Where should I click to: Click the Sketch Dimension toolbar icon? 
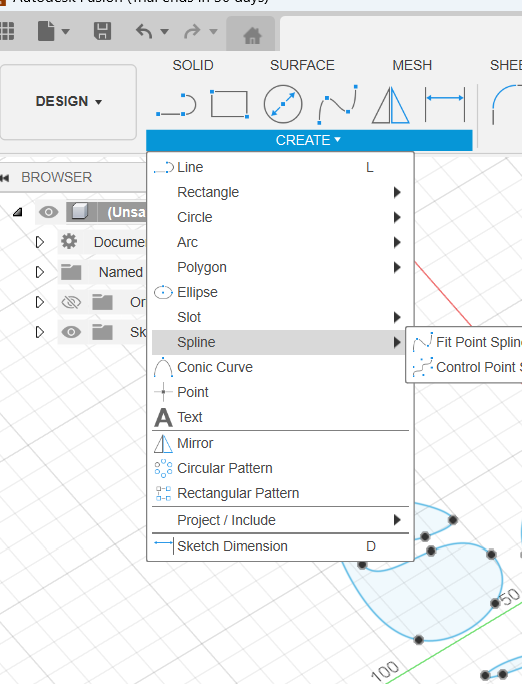pos(445,104)
